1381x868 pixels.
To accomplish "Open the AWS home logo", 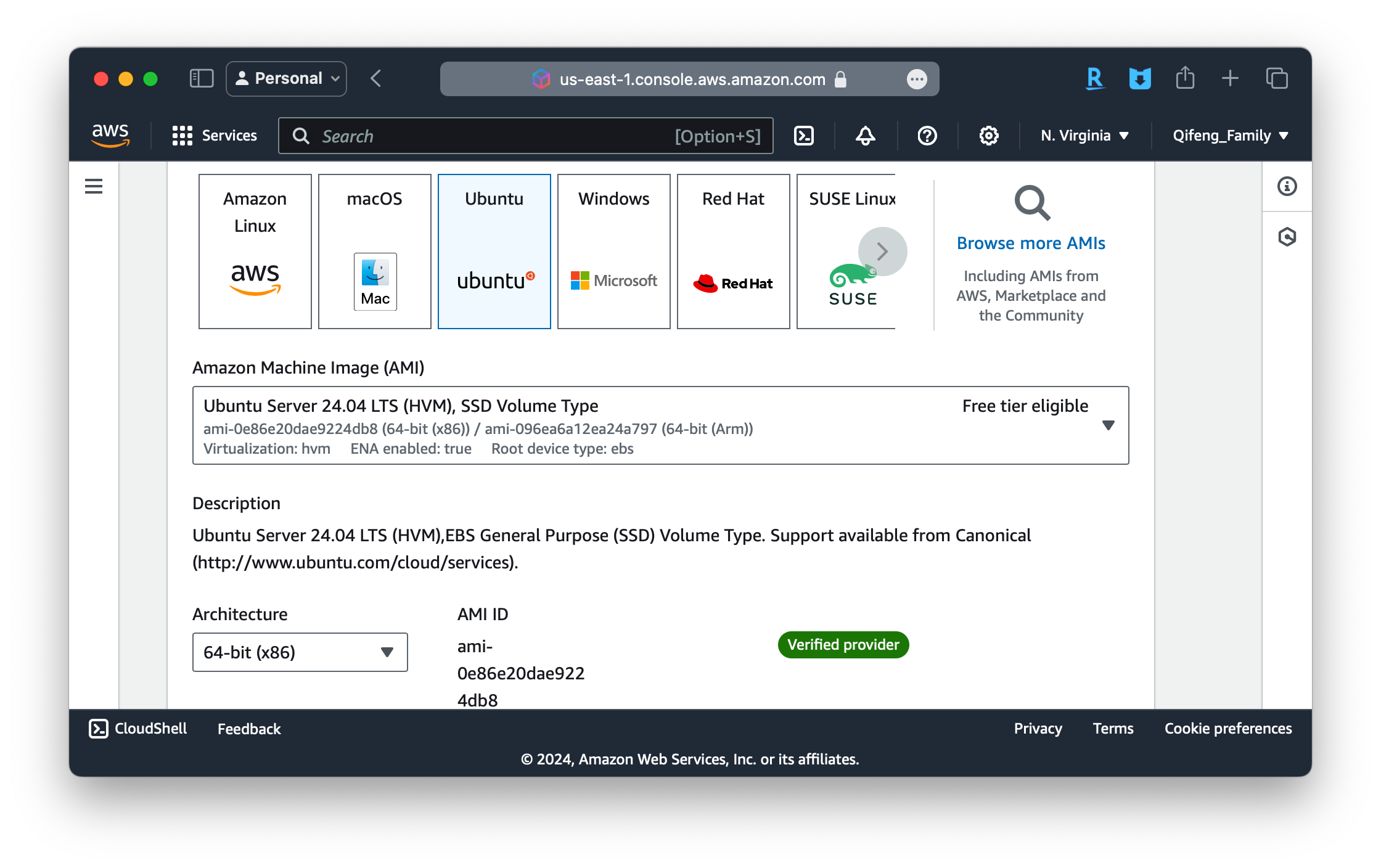I will point(110,135).
